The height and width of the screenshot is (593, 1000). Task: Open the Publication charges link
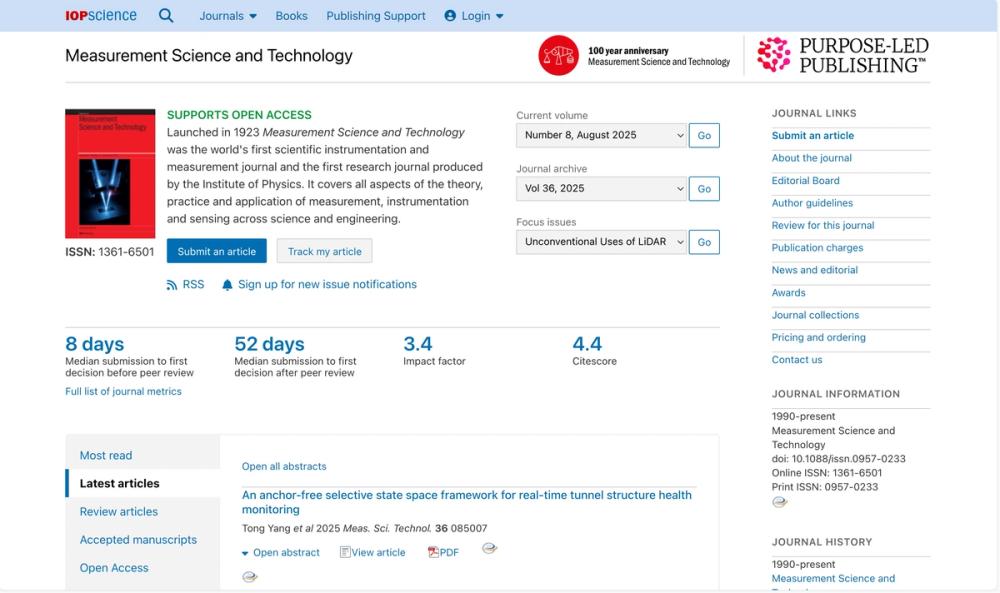pyautogui.click(x=817, y=247)
